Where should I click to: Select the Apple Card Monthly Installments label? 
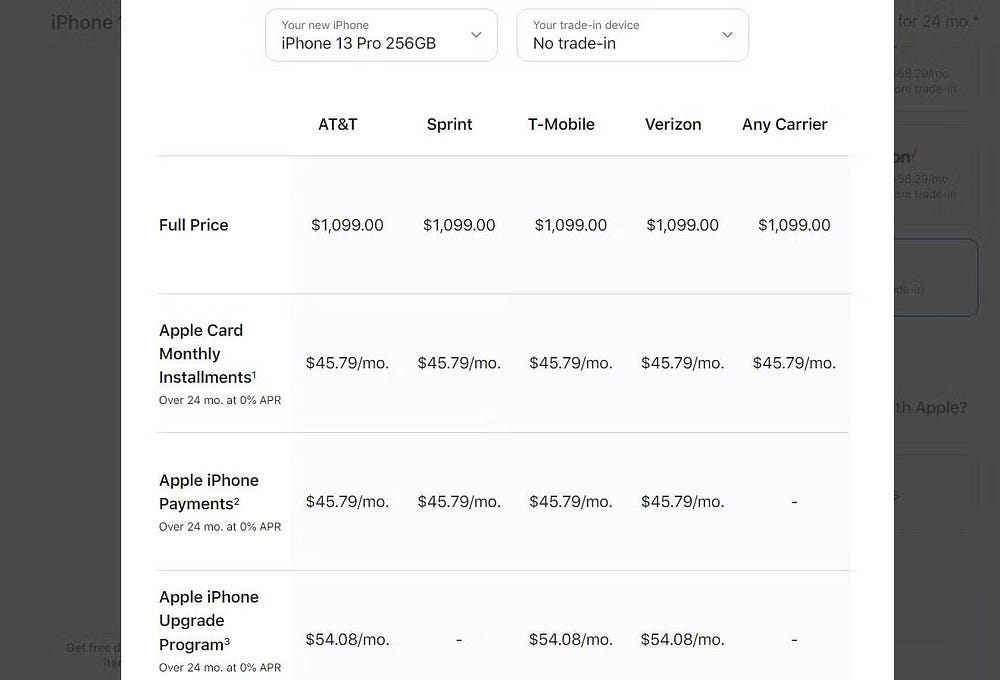[202, 354]
